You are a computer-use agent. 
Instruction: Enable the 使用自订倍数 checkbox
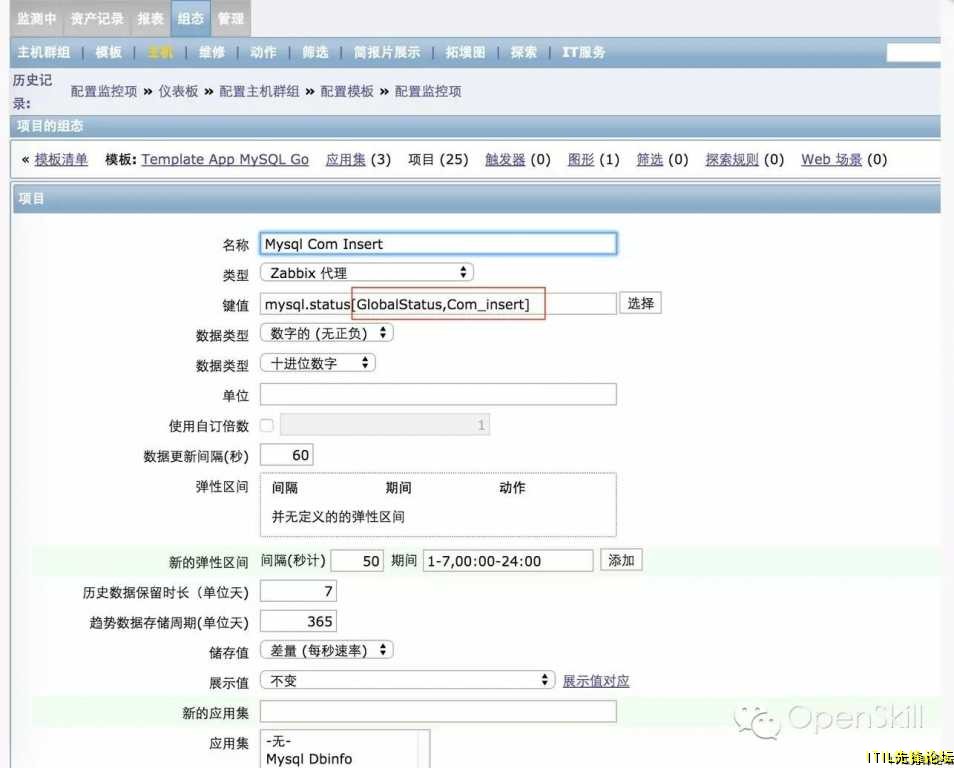[266, 425]
